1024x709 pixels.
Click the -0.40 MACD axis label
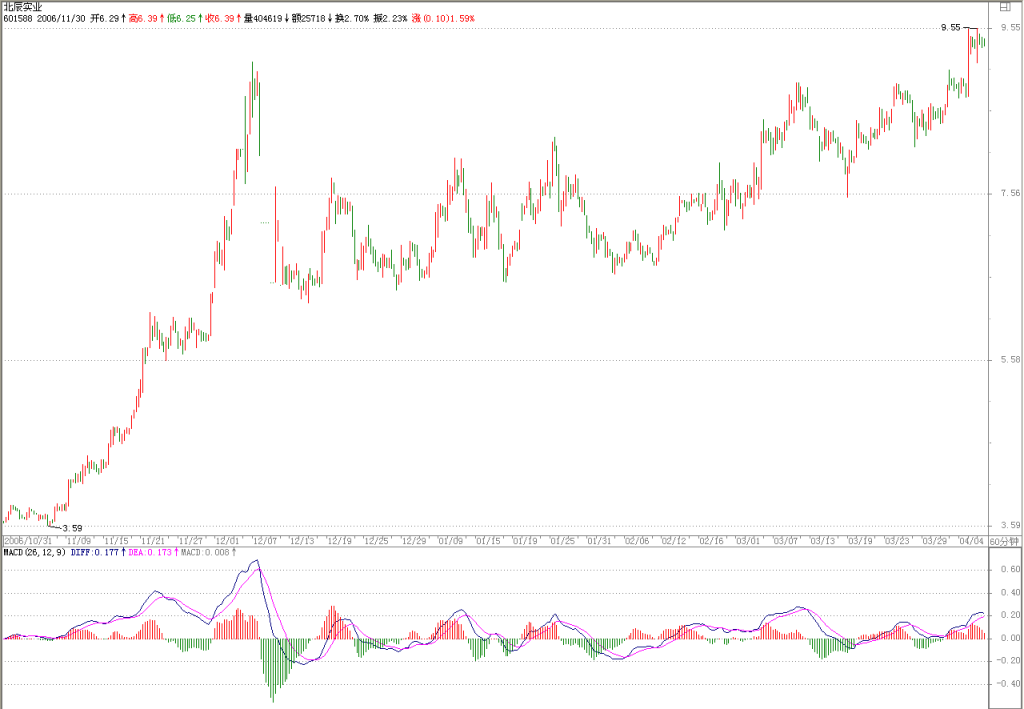pyautogui.click(x=1008, y=684)
